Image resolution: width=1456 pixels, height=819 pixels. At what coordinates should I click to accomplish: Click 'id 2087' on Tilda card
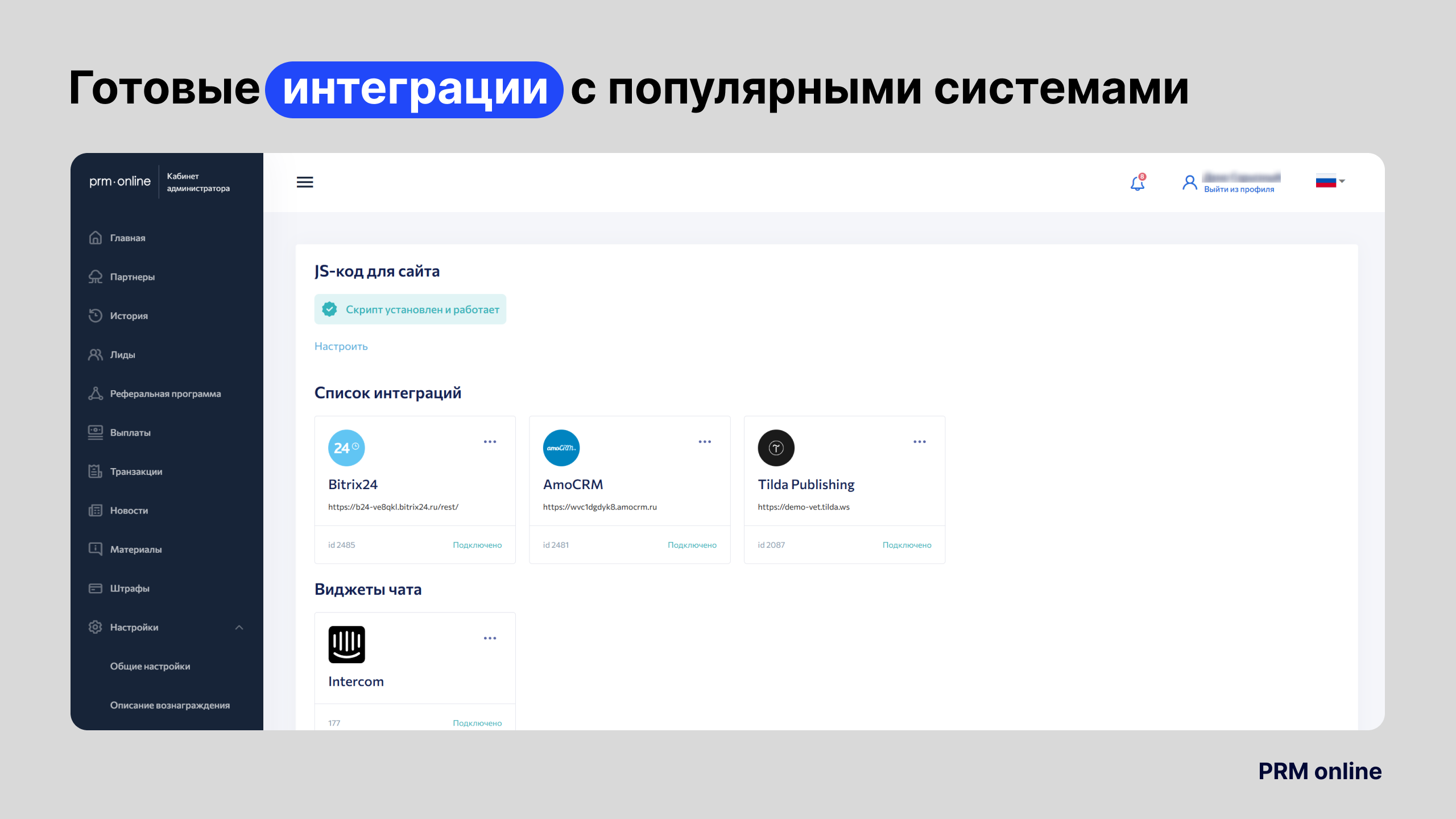pyautogui.click(x=771, y=545)
